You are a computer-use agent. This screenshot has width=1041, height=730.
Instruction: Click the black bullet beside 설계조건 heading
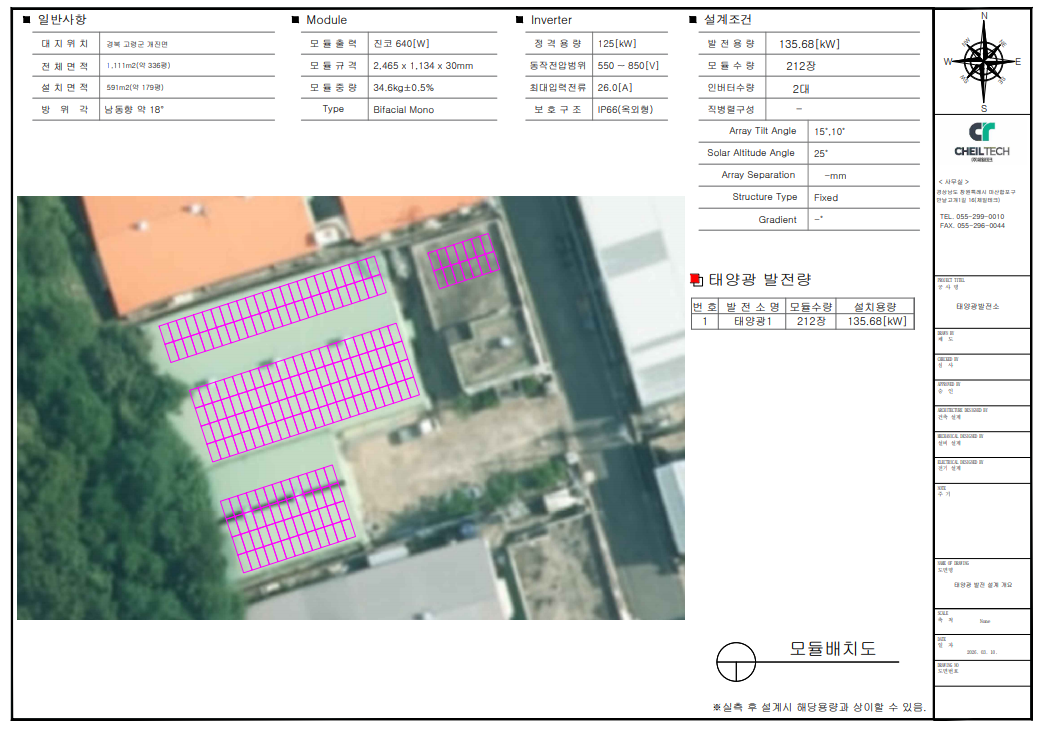(x=693, y=20)
